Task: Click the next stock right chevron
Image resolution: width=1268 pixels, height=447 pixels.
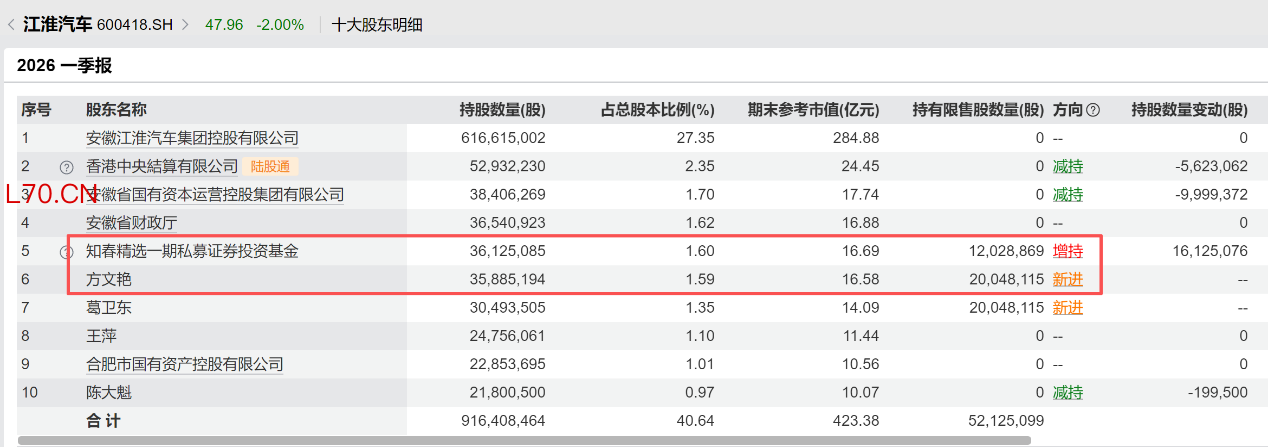Action: pyautogui.click(x=185, y=25)
